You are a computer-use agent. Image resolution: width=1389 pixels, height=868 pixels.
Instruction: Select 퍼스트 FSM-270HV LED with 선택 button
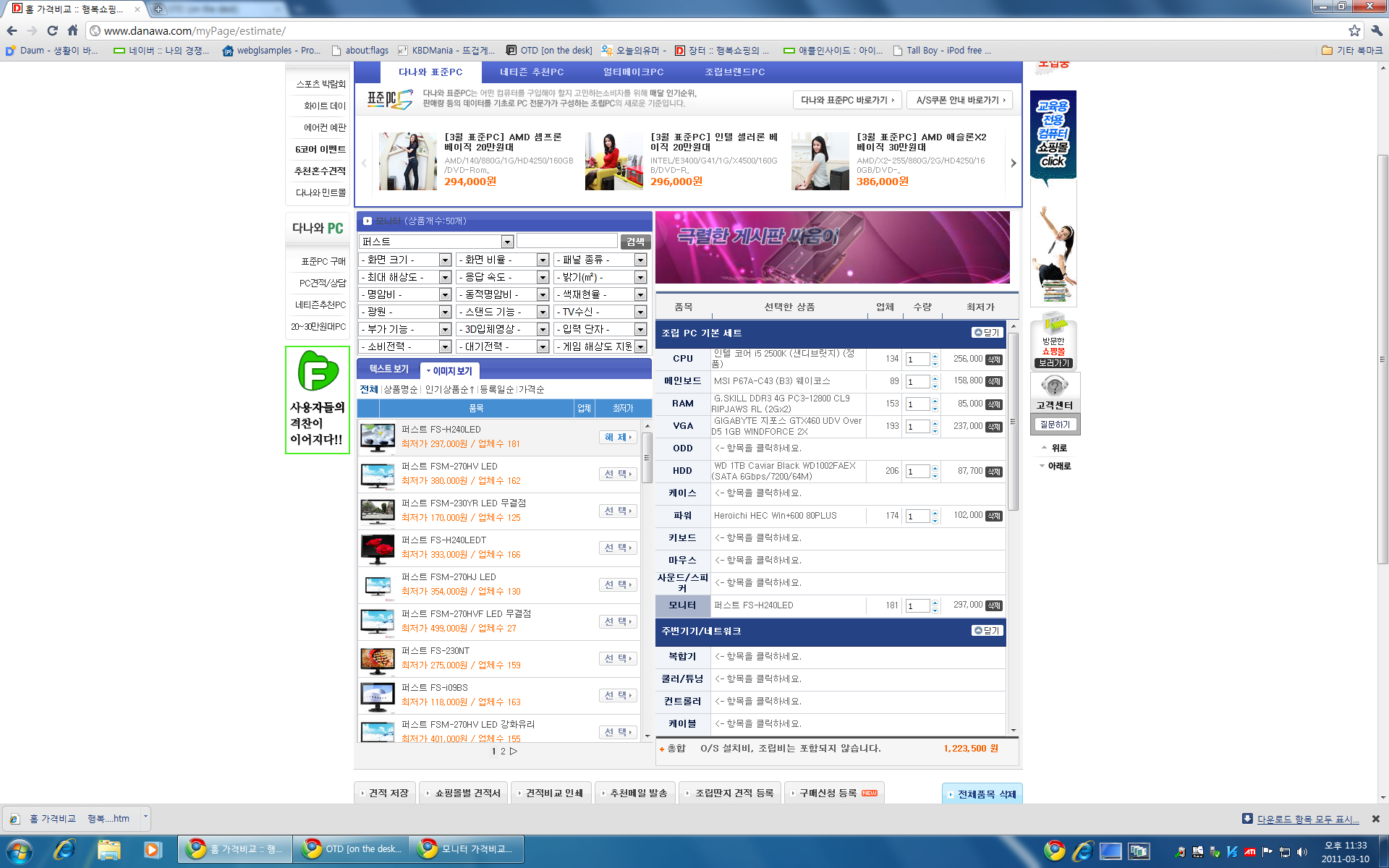[x=618, y=475]
